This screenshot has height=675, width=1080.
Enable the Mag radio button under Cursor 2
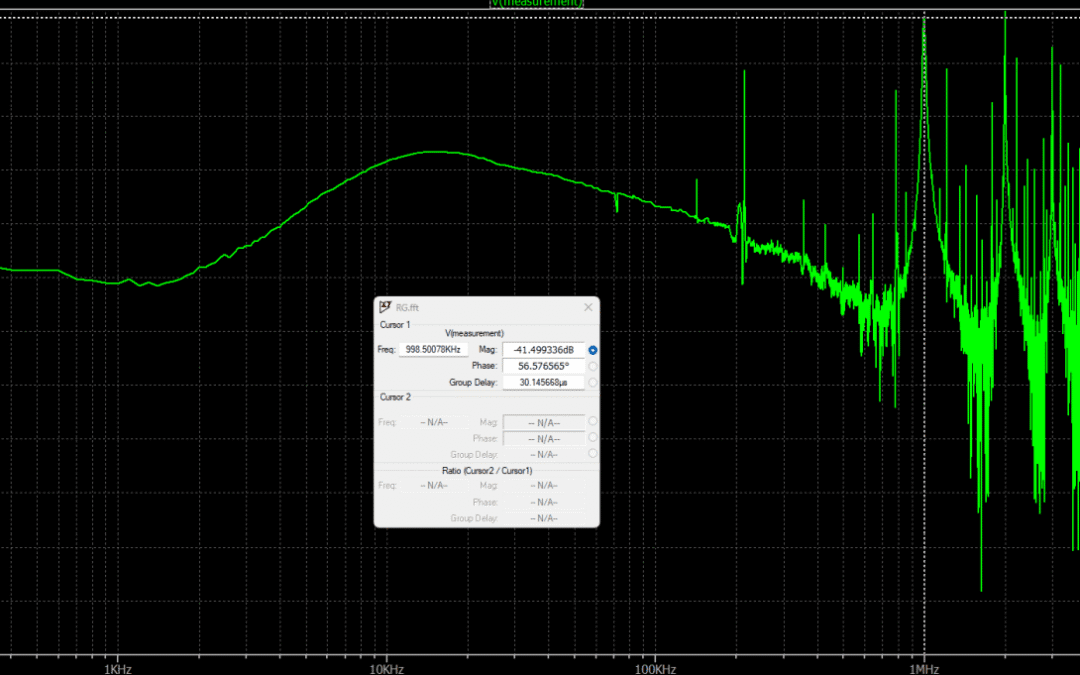(x=592, y=422)
